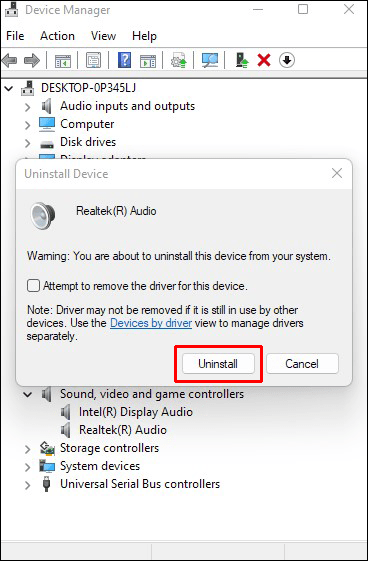Viewport: 368px width, 561px height.
Task: Click the Forward arrow toolbar icon
Action: (31, 60)
